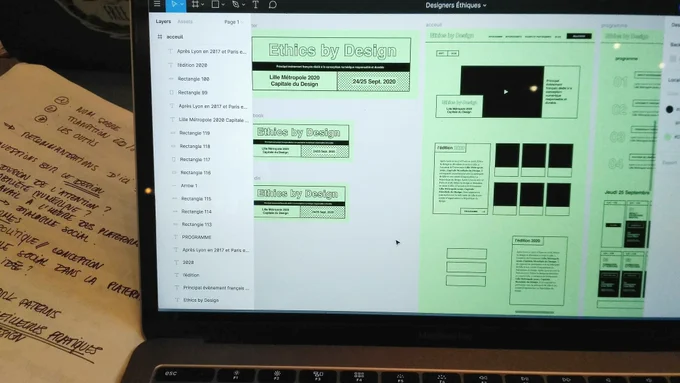680x383 pixels.
Task: Click the frame icon beside acceuil layer
Action: coord(160,37)
